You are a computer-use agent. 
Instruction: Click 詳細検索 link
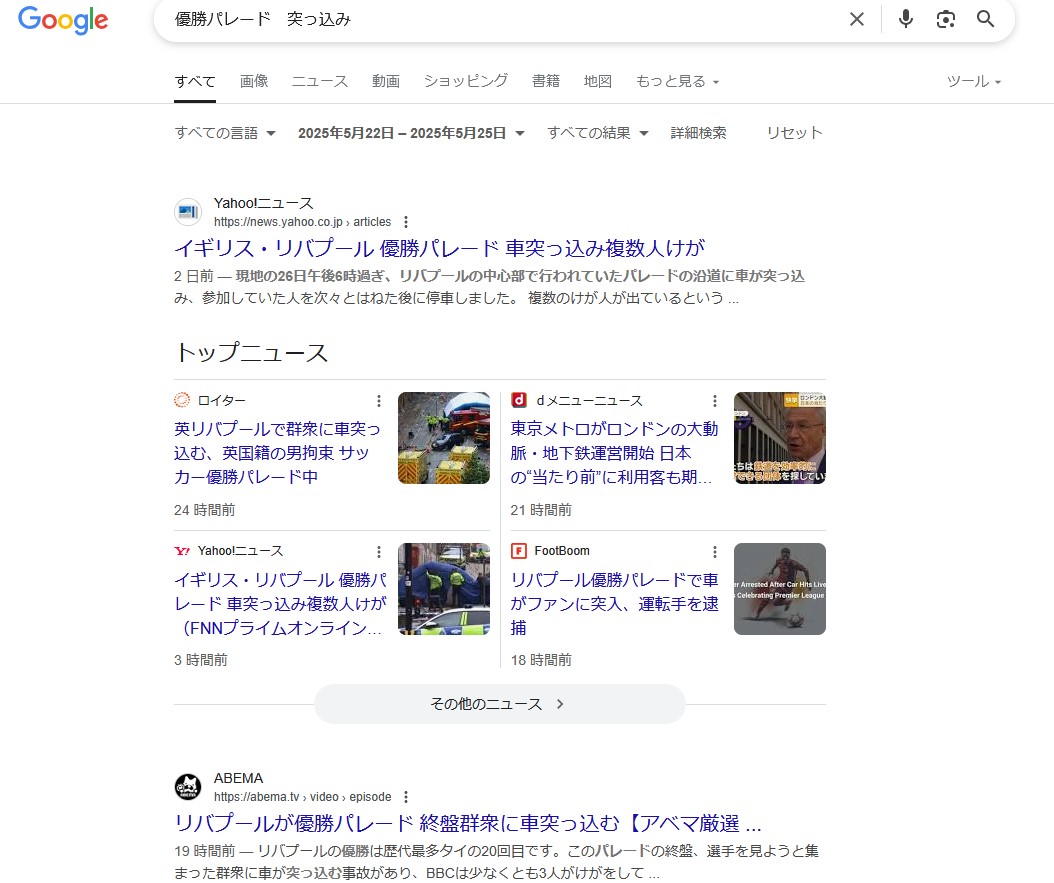[x=698, y=133]
